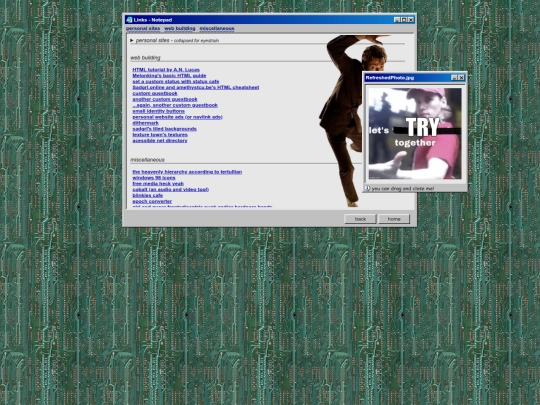Open the cobalt audio and video tool link
Image resolution: width=540 pixels, height=405 pixels.
coord(170,189)
